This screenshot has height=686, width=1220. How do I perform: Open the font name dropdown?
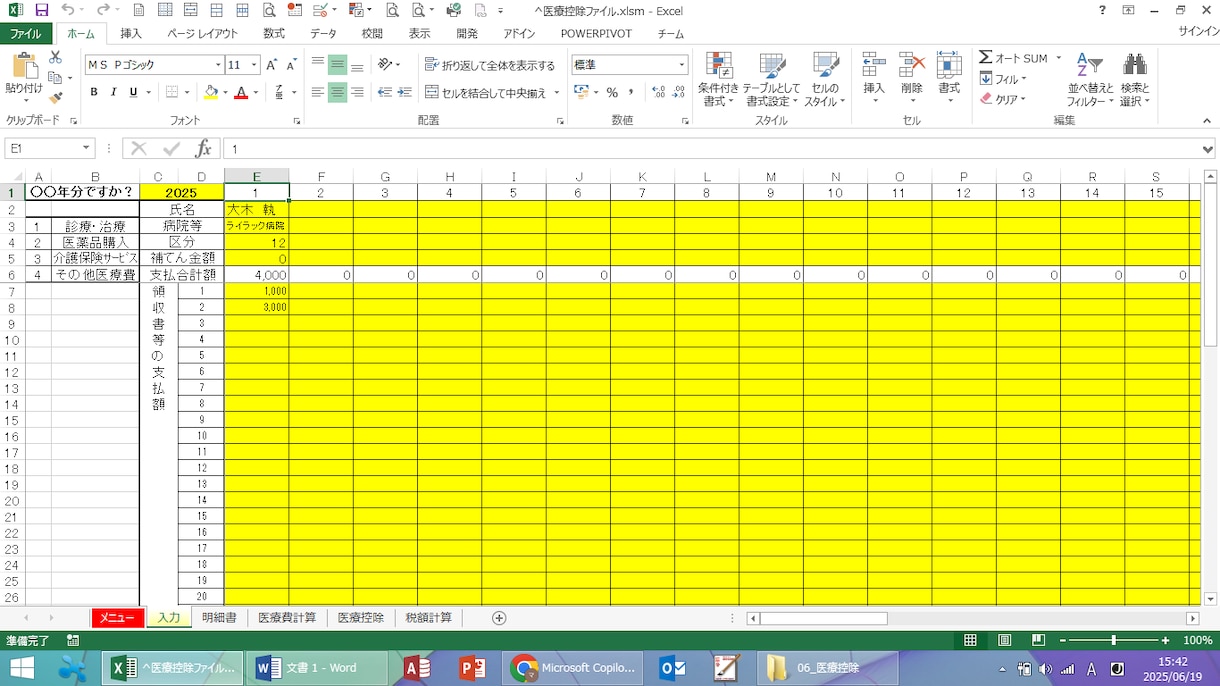(218, 65)
